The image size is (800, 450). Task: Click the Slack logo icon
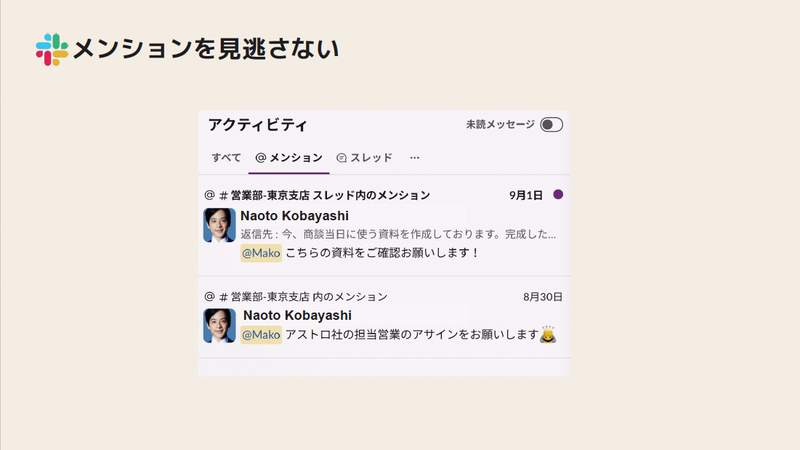point(52,49)
